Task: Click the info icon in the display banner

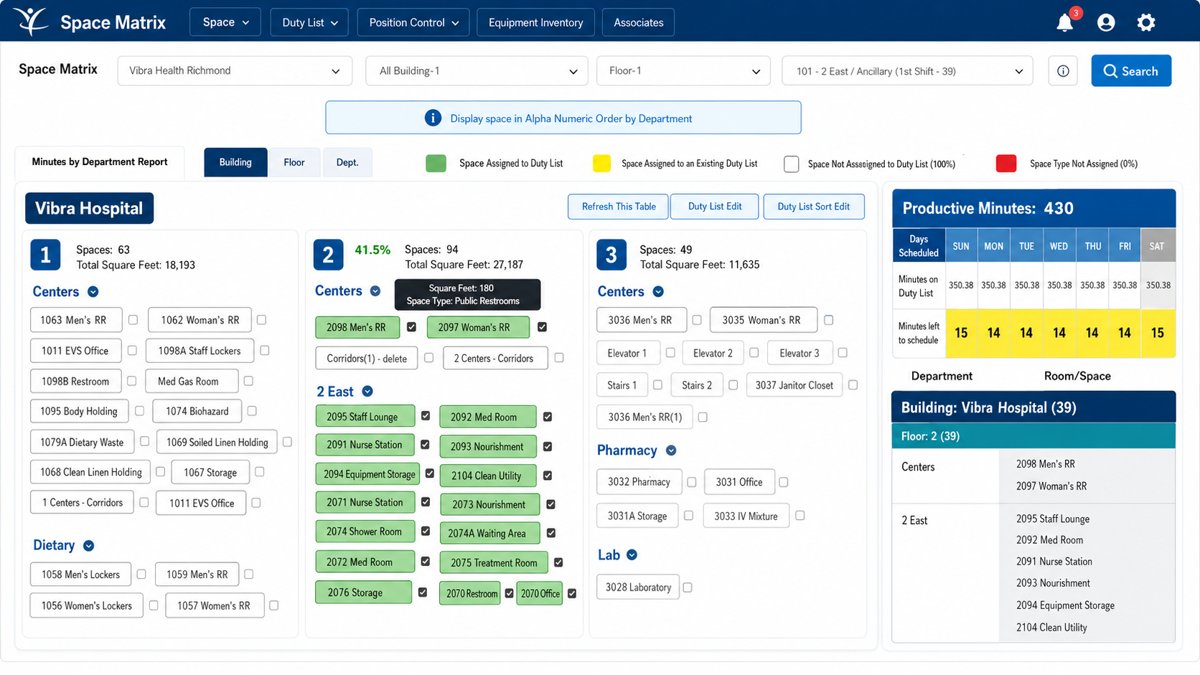Action: (x=433, y=118)
